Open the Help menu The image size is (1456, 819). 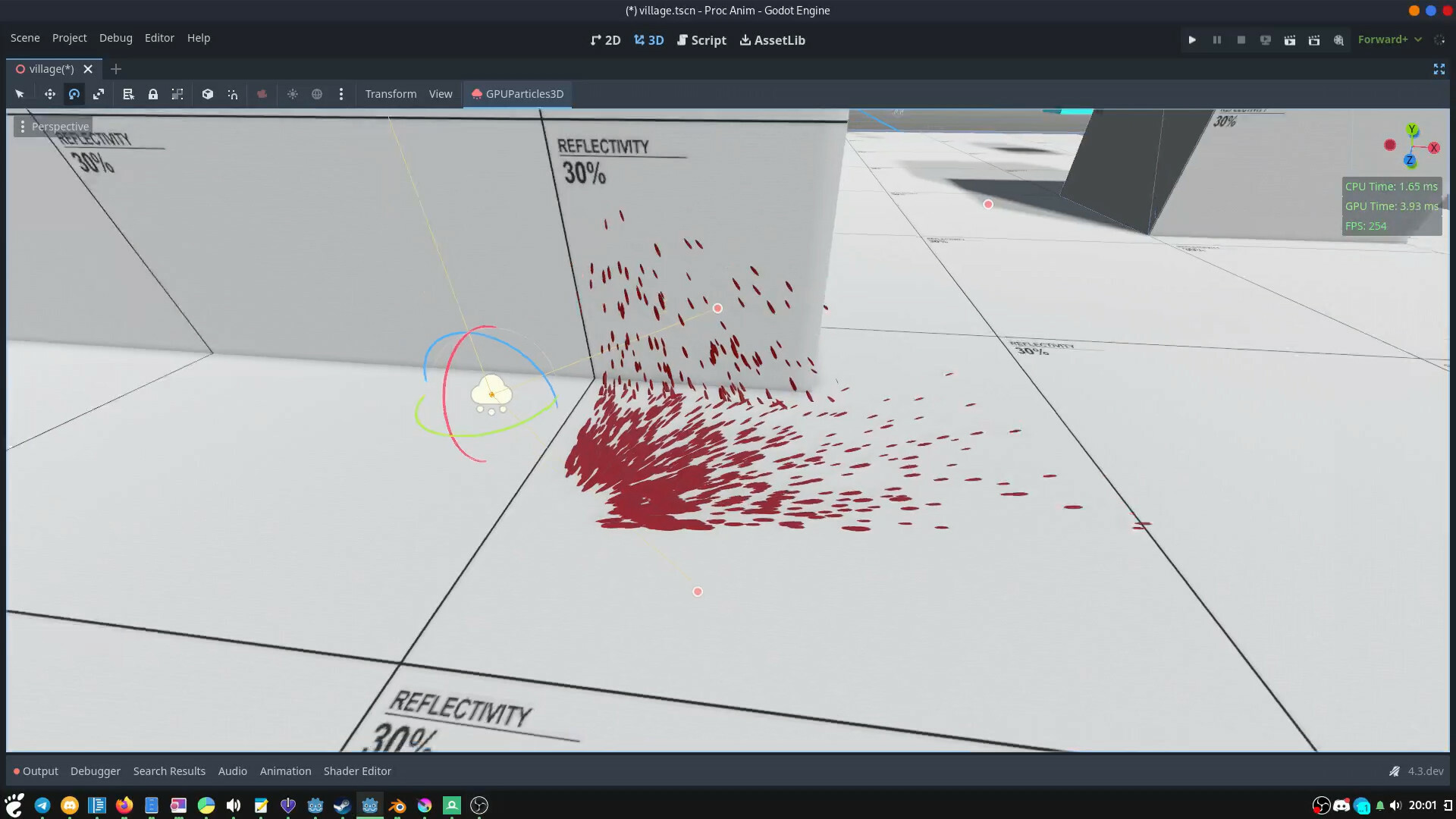click(x=199, y=38)
